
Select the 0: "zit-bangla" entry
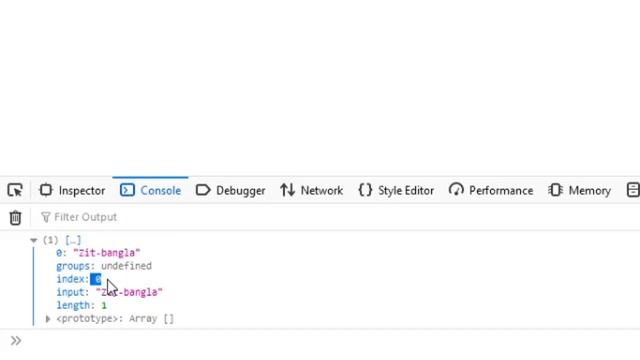pyautogui.click(x=98, y=253)
